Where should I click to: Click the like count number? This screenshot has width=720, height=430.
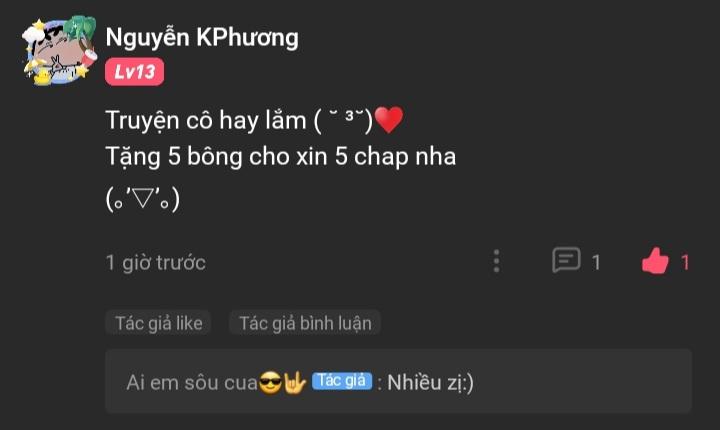[x=685, y=263]
